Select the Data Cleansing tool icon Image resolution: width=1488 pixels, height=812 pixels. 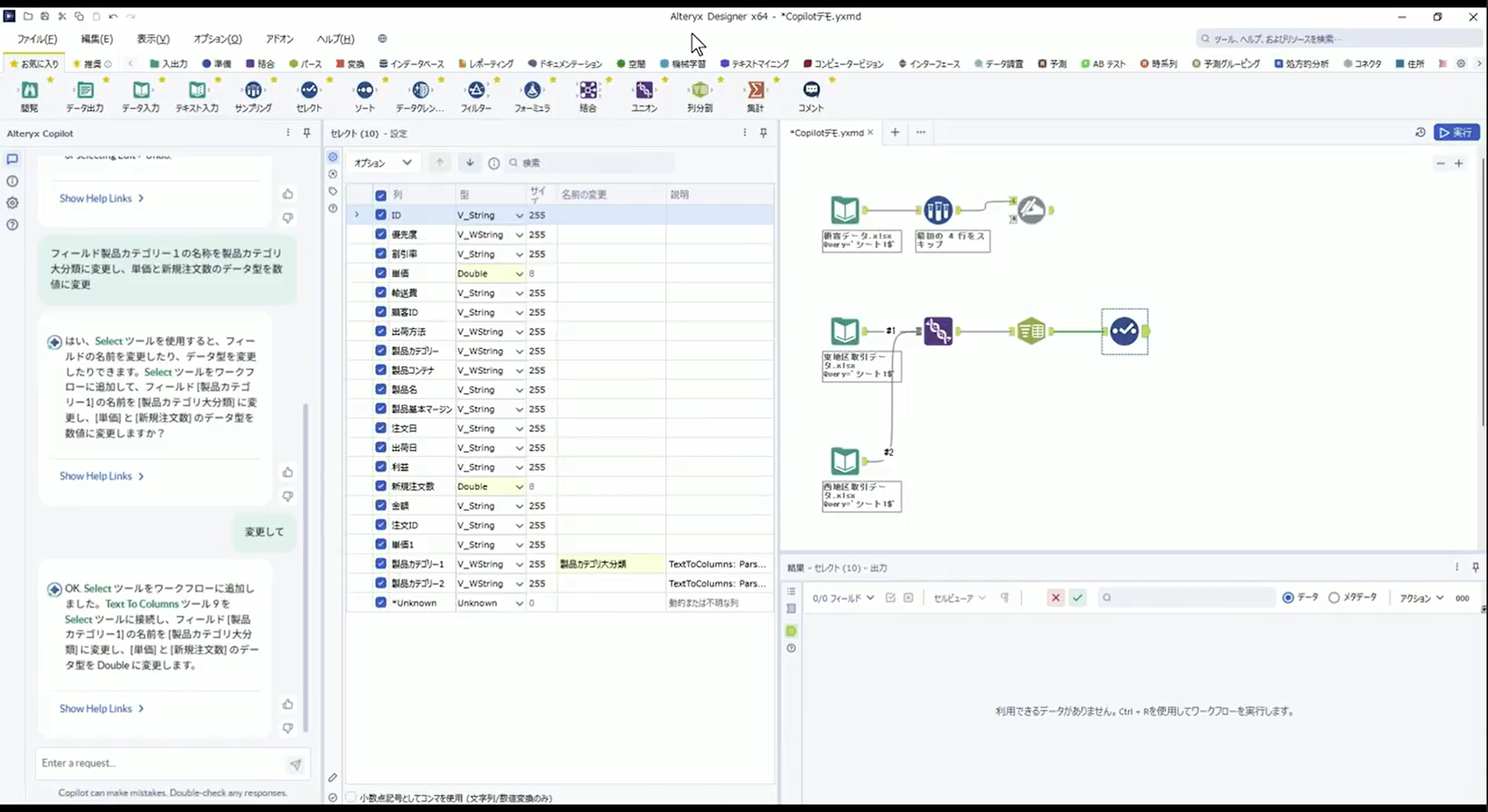[x=420, y=91]
